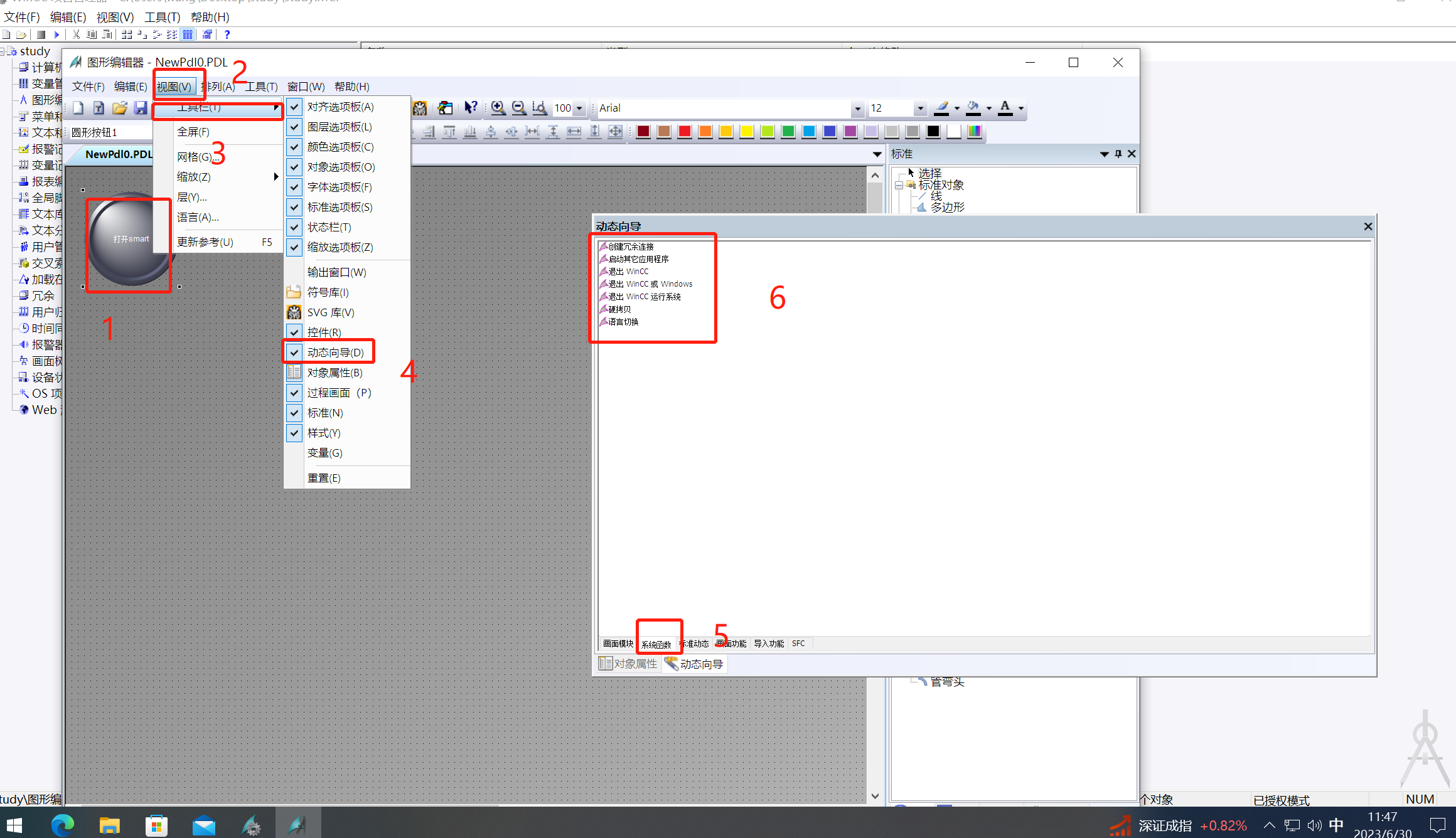Image resolution: width=1456 pixels, height=838 pixels.
Task: Toggle the 动态向导(D) checkbox entry
Action: (x=335, y=353)
